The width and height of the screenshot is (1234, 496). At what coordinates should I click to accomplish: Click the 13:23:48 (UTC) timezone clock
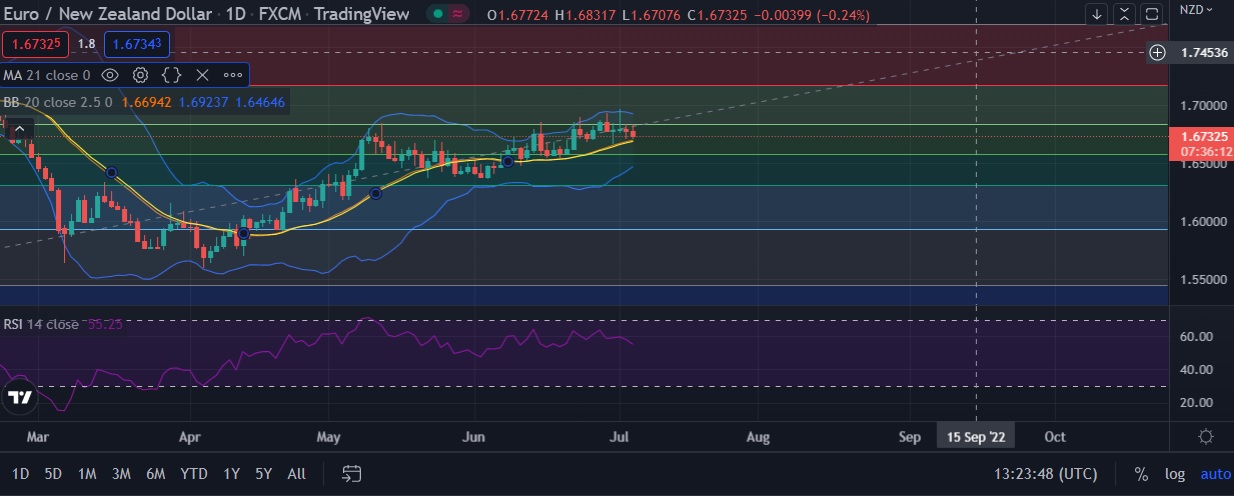pos(1045,474)
